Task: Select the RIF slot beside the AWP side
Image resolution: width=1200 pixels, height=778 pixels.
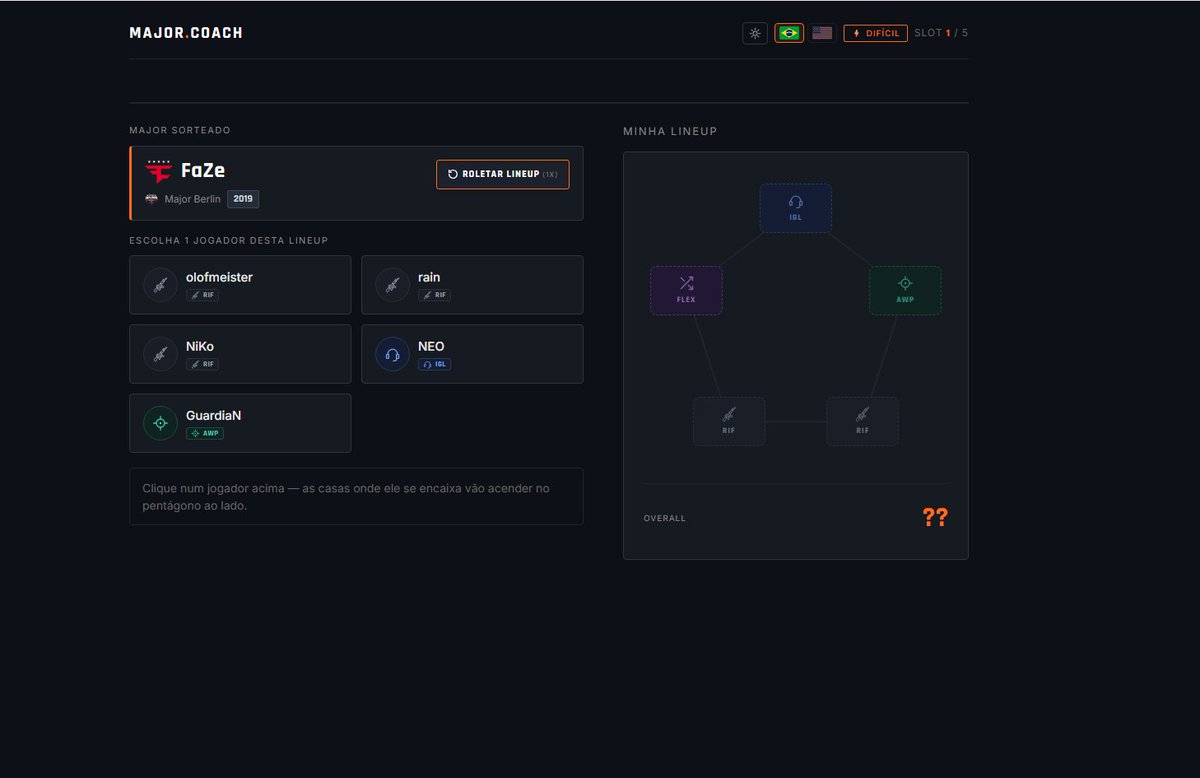Action: tap(862, 421)
